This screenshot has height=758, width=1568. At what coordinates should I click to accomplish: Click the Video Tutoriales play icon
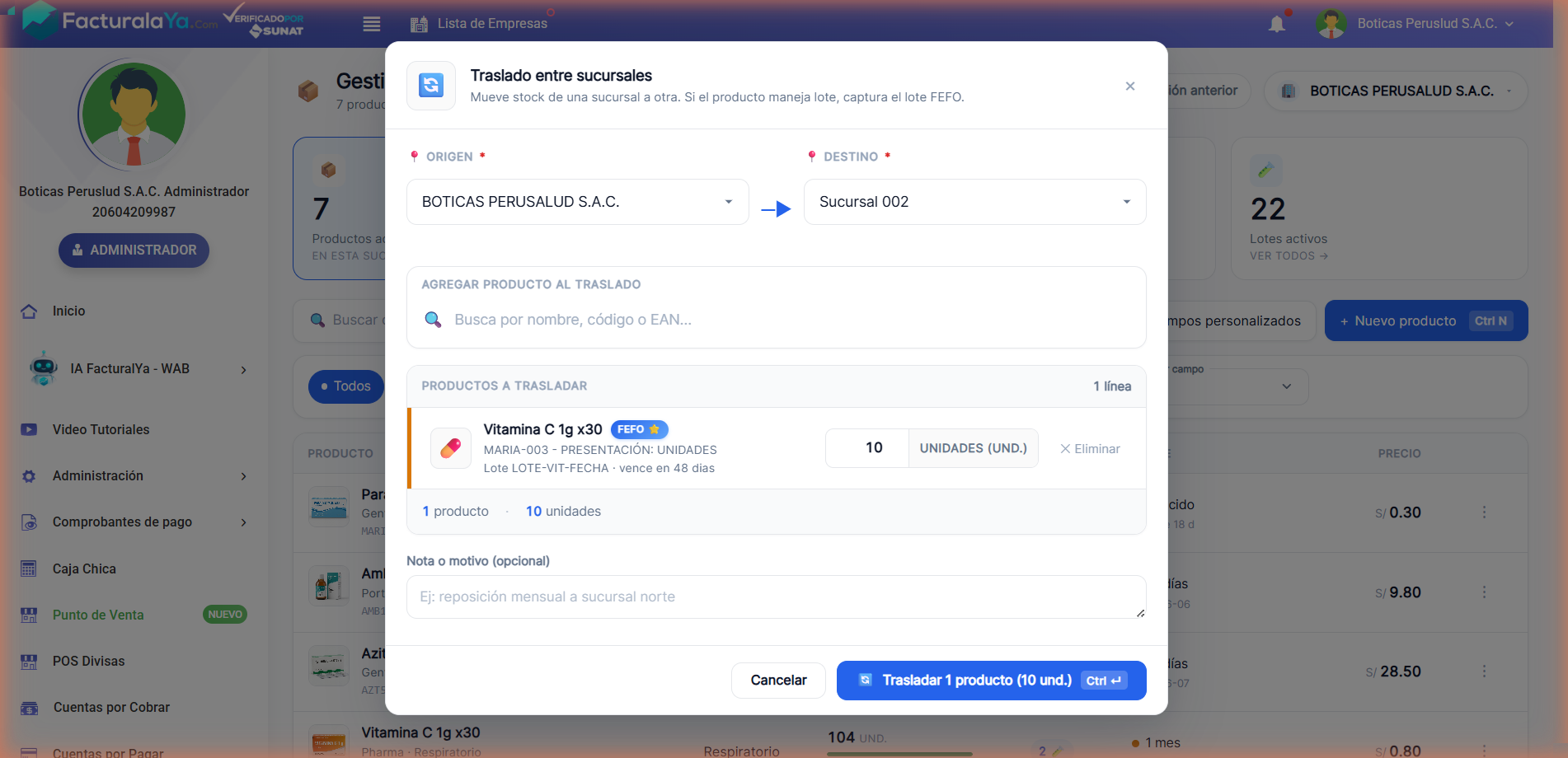29,429
